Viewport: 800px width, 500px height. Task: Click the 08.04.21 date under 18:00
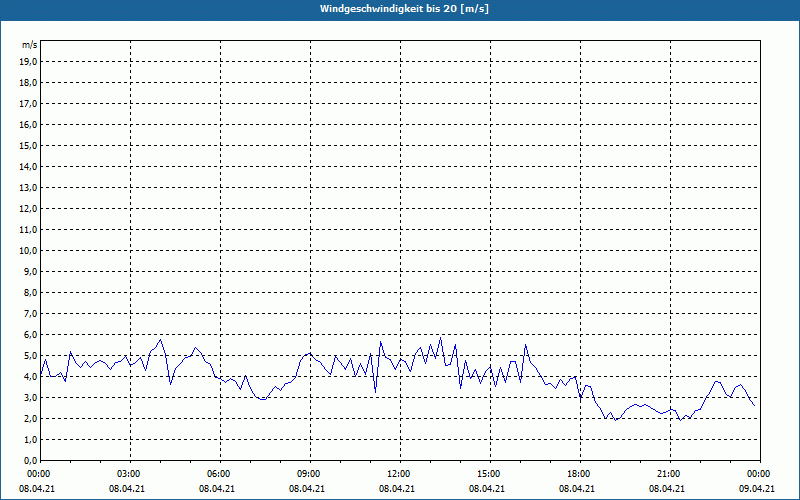coord(577,489)
